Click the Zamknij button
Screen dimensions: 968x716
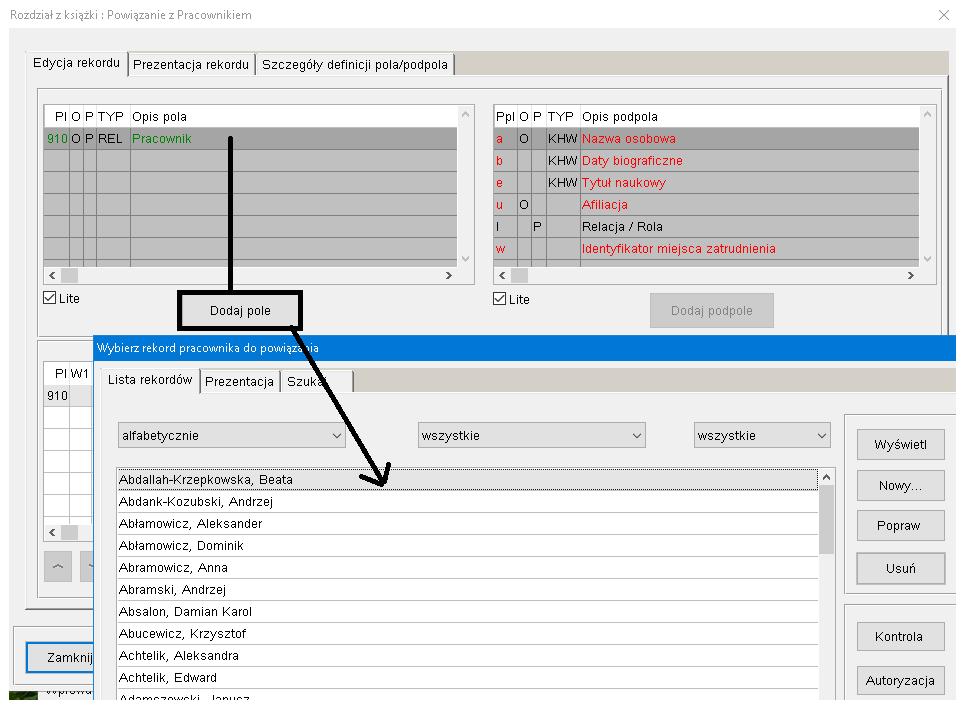(x=60, y=658)
